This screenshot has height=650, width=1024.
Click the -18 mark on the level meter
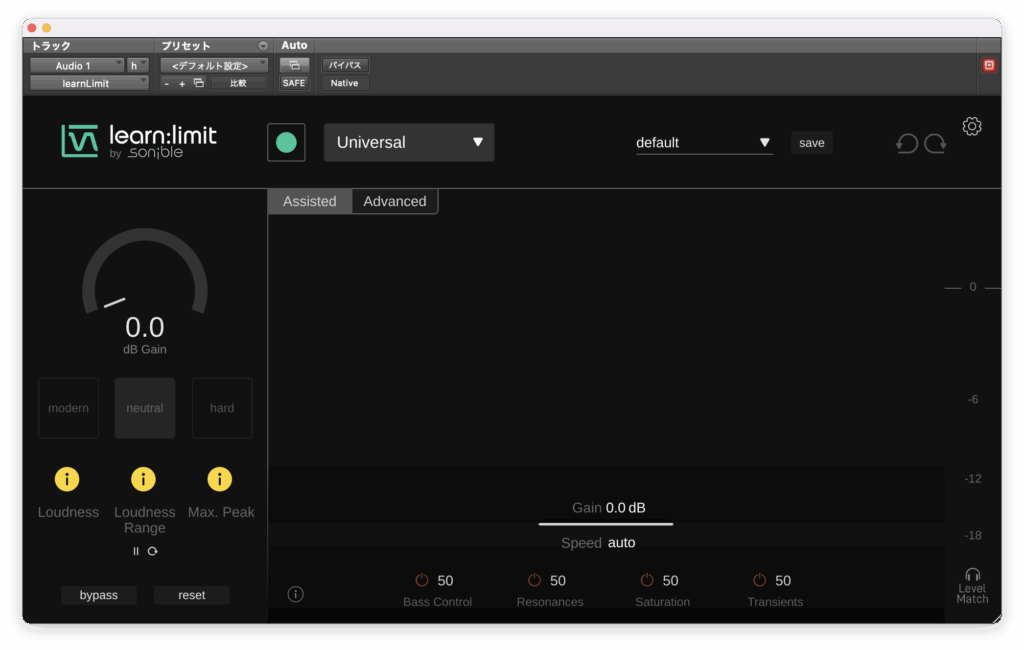pos(972,536)
